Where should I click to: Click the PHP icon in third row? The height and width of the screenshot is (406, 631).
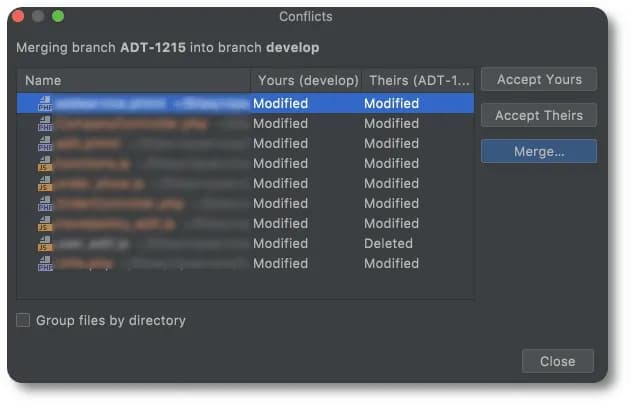(45, 144)
